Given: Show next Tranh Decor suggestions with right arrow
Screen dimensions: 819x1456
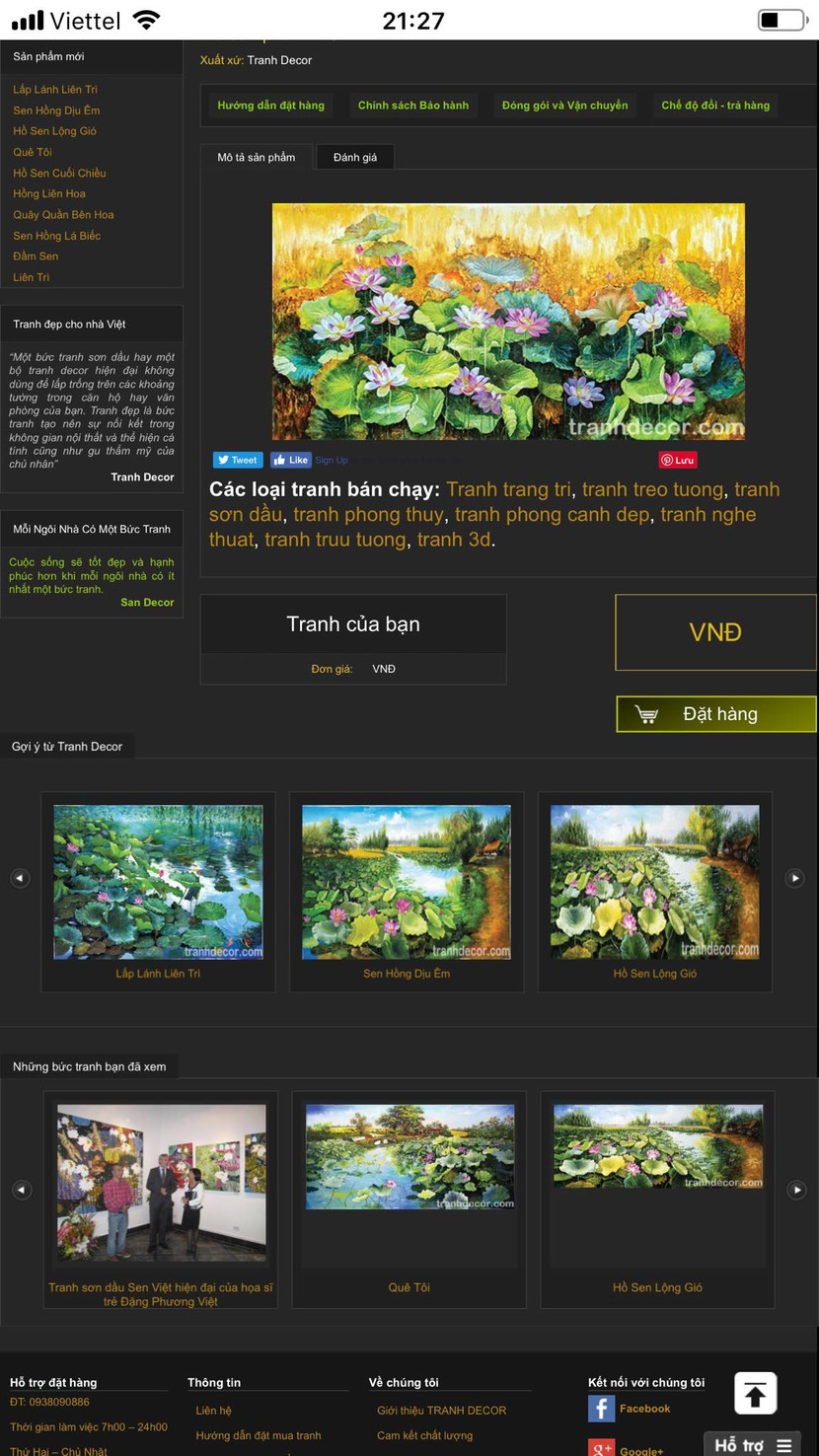Looking at the screenshot, I should pos(794,878).
